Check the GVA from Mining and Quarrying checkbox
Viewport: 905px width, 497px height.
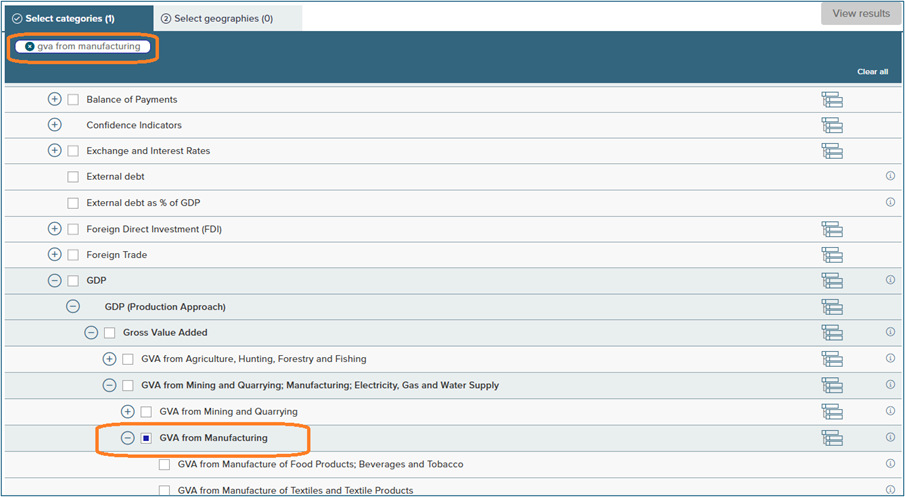[146, 412]
